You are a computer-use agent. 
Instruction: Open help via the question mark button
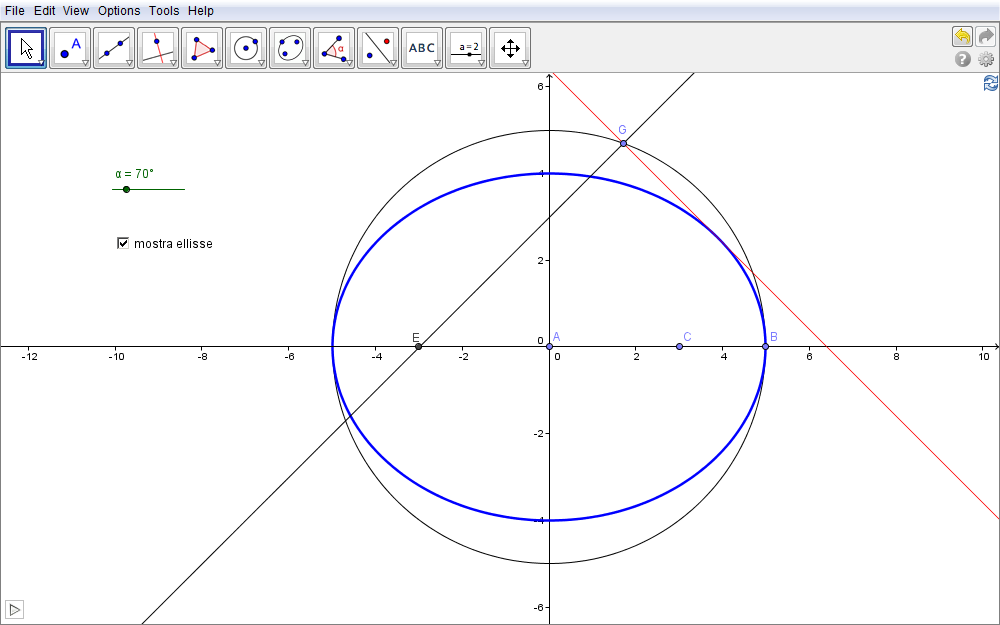tap(963, 59)
